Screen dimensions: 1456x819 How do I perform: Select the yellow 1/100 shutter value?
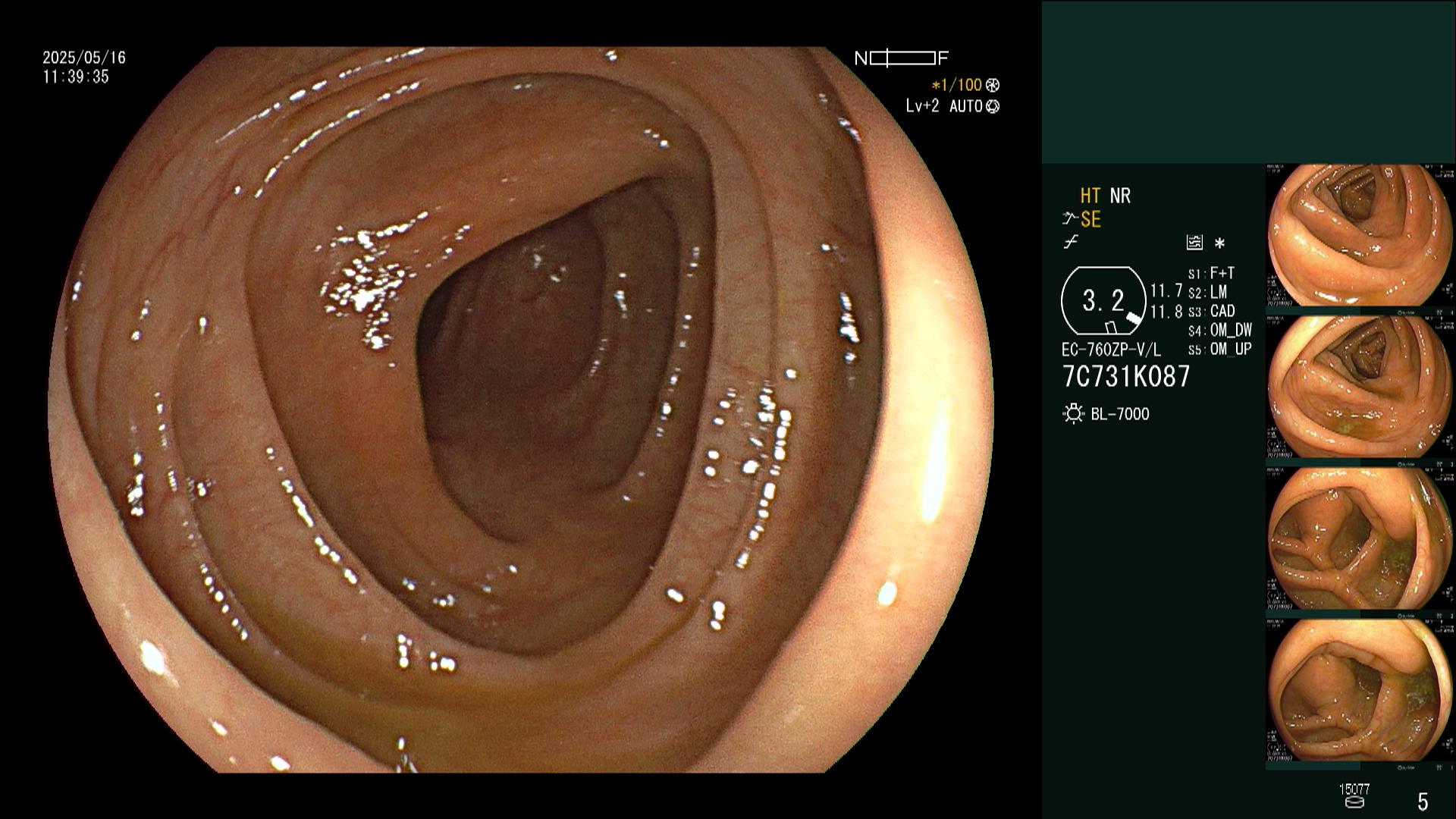coord(957,86)
